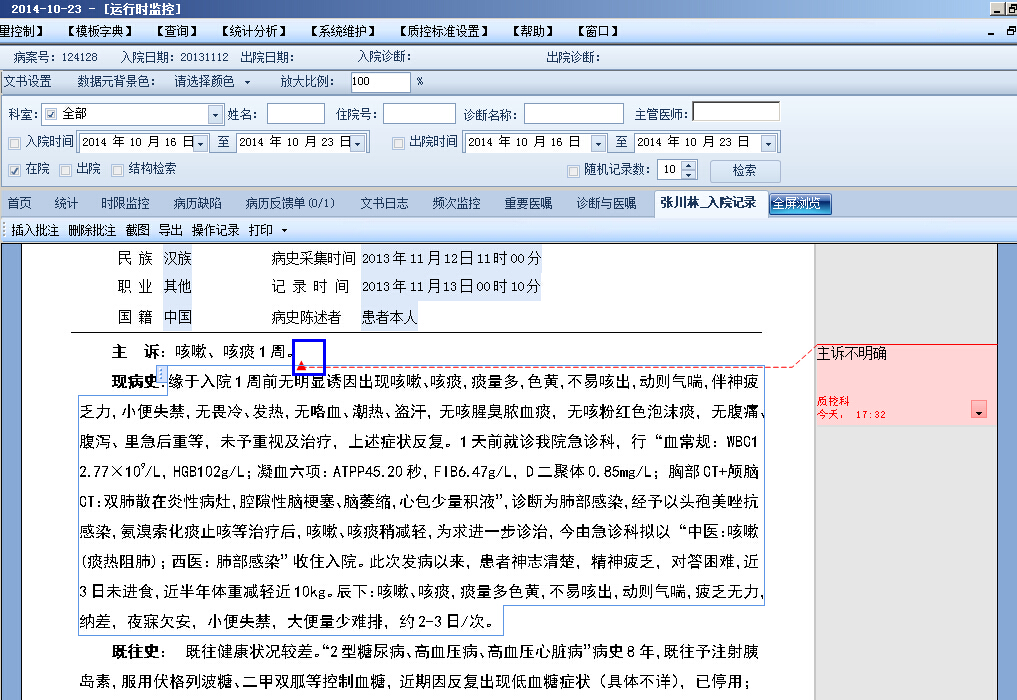Click 删除批注 in the toolbar

92,230
